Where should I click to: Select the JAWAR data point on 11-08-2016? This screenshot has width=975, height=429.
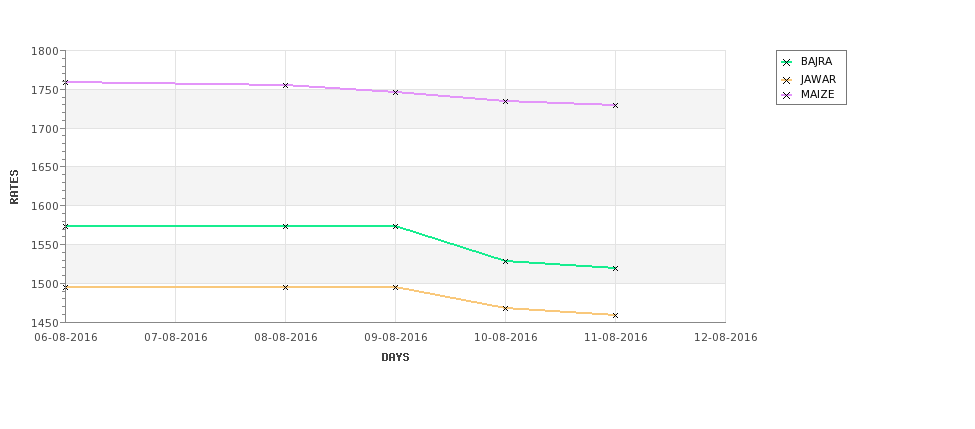(x=616, y=315)
